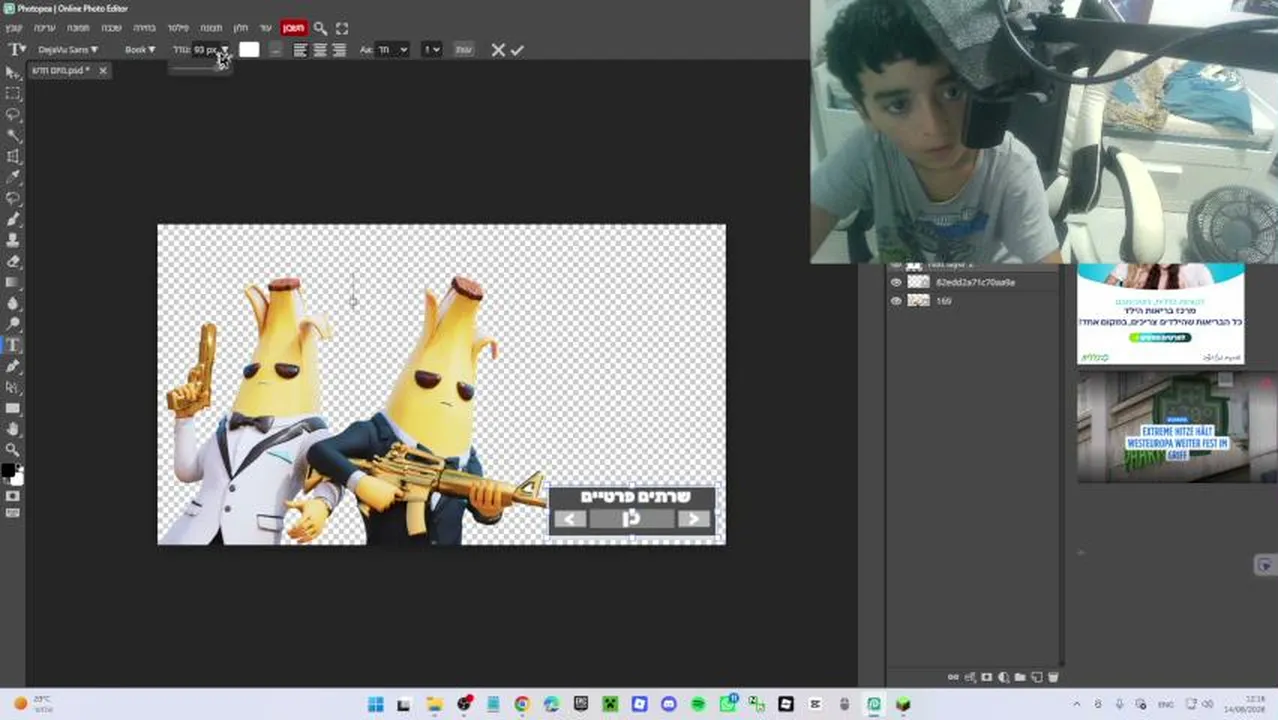Hide the layer named 169
This screenshot has height=720, width=1278.
(x=896, y=301)
